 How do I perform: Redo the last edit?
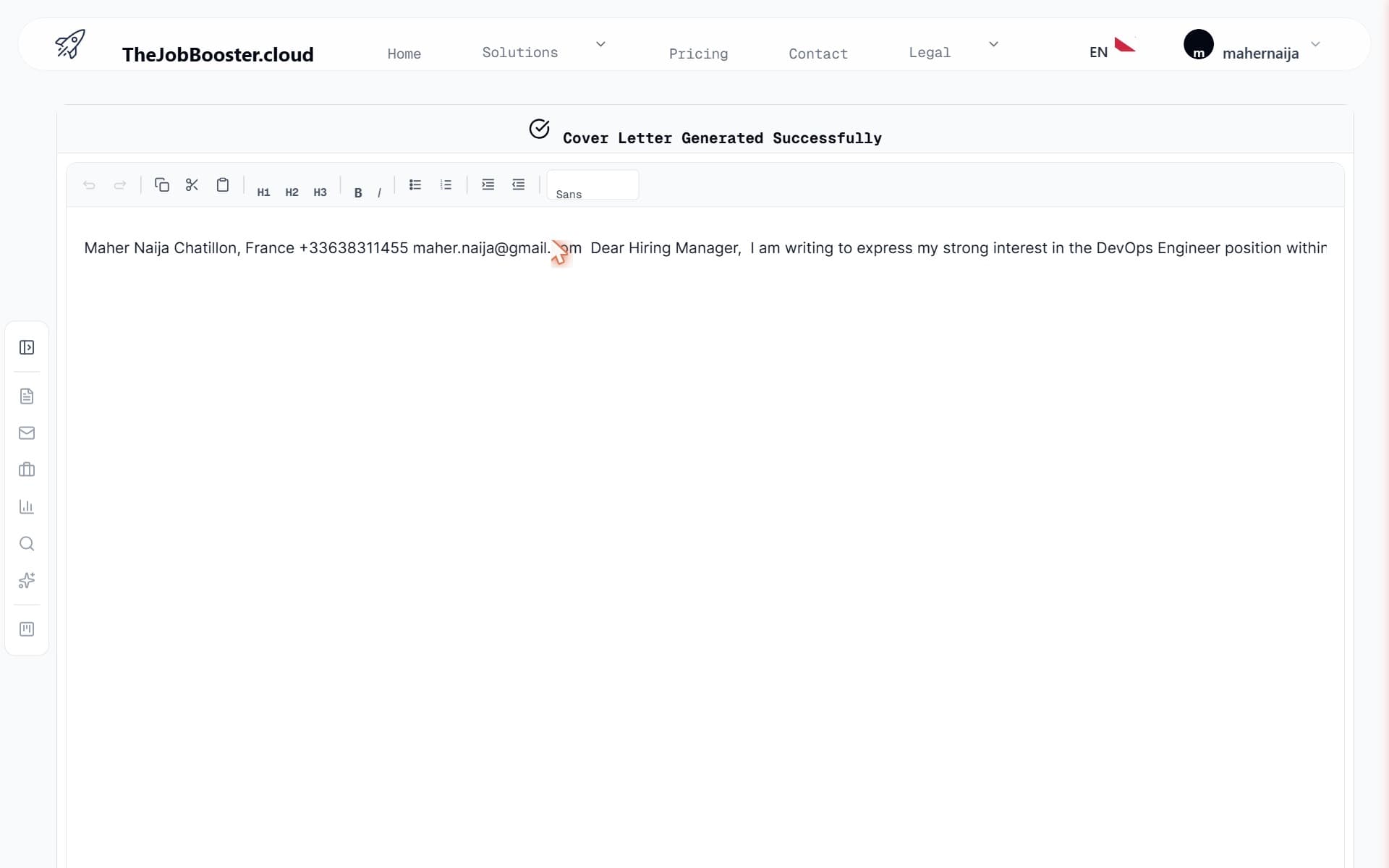pyautogui.click(x=120, y=185)
